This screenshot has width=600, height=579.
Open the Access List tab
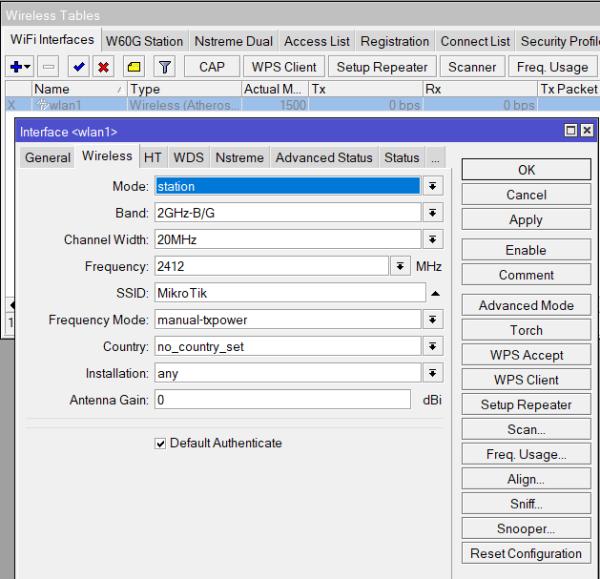point(317,41)
